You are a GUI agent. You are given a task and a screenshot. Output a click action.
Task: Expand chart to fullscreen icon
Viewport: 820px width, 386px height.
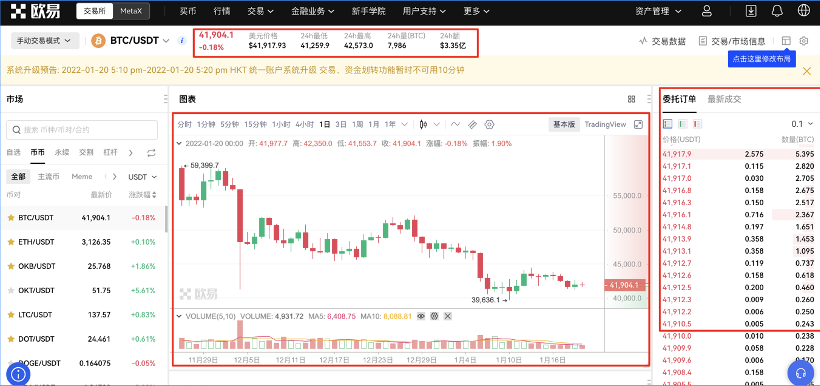[638, 124]
